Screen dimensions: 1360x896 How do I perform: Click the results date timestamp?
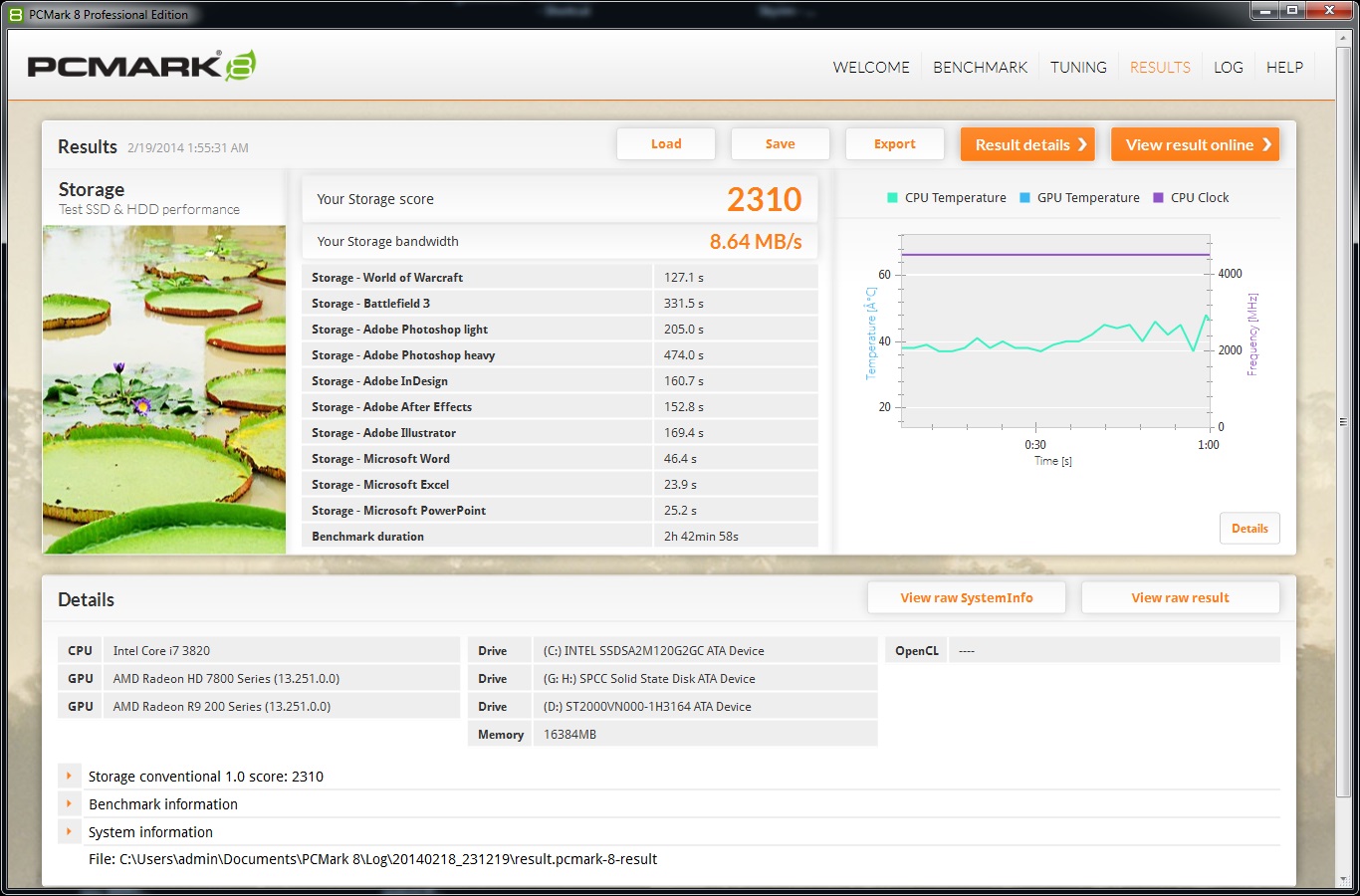(188, 148)
